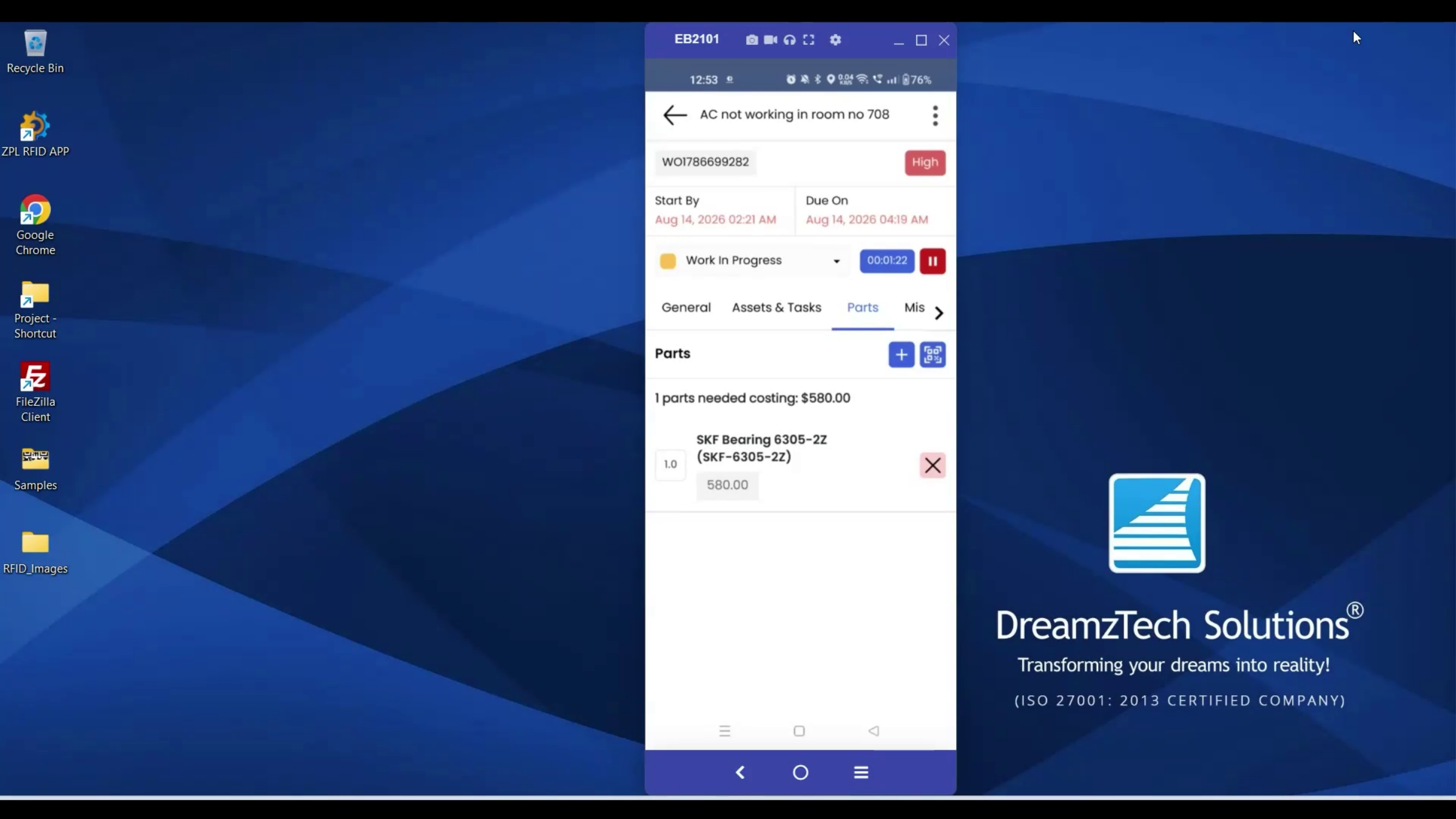Edit the 1.0 quantity field
The image size is (1456, 819).
670,465
